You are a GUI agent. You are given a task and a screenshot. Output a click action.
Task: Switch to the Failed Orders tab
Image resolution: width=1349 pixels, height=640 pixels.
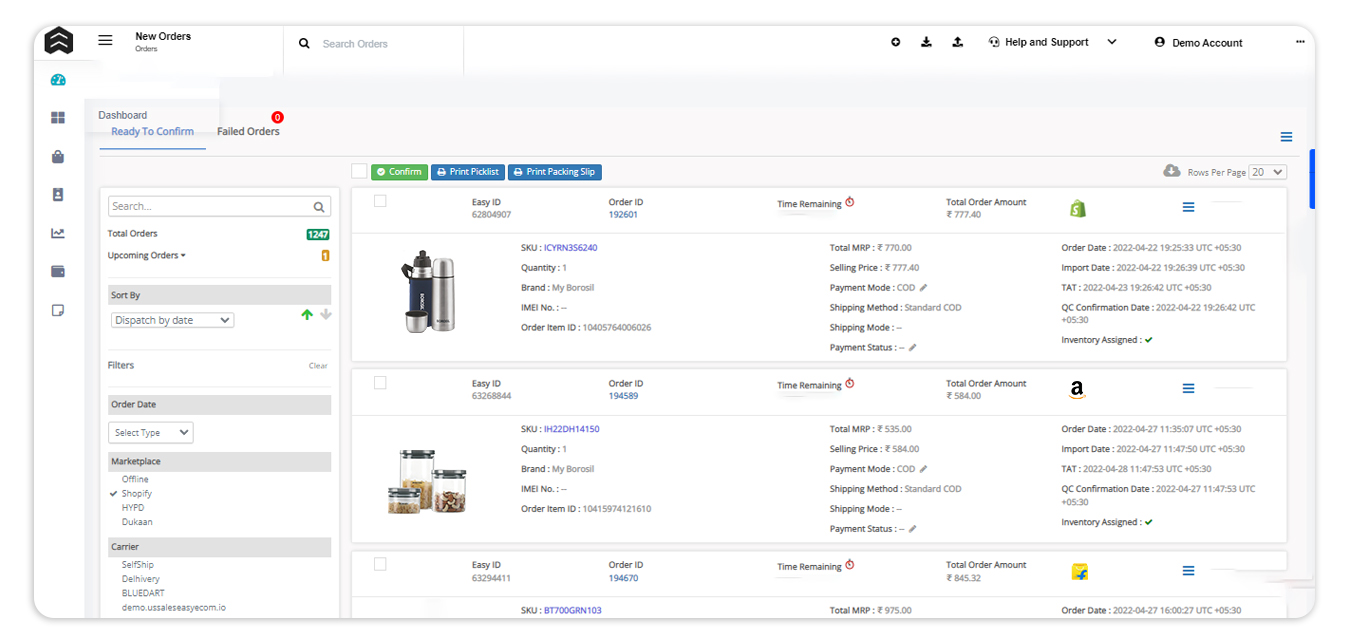(x=248, y=131)
